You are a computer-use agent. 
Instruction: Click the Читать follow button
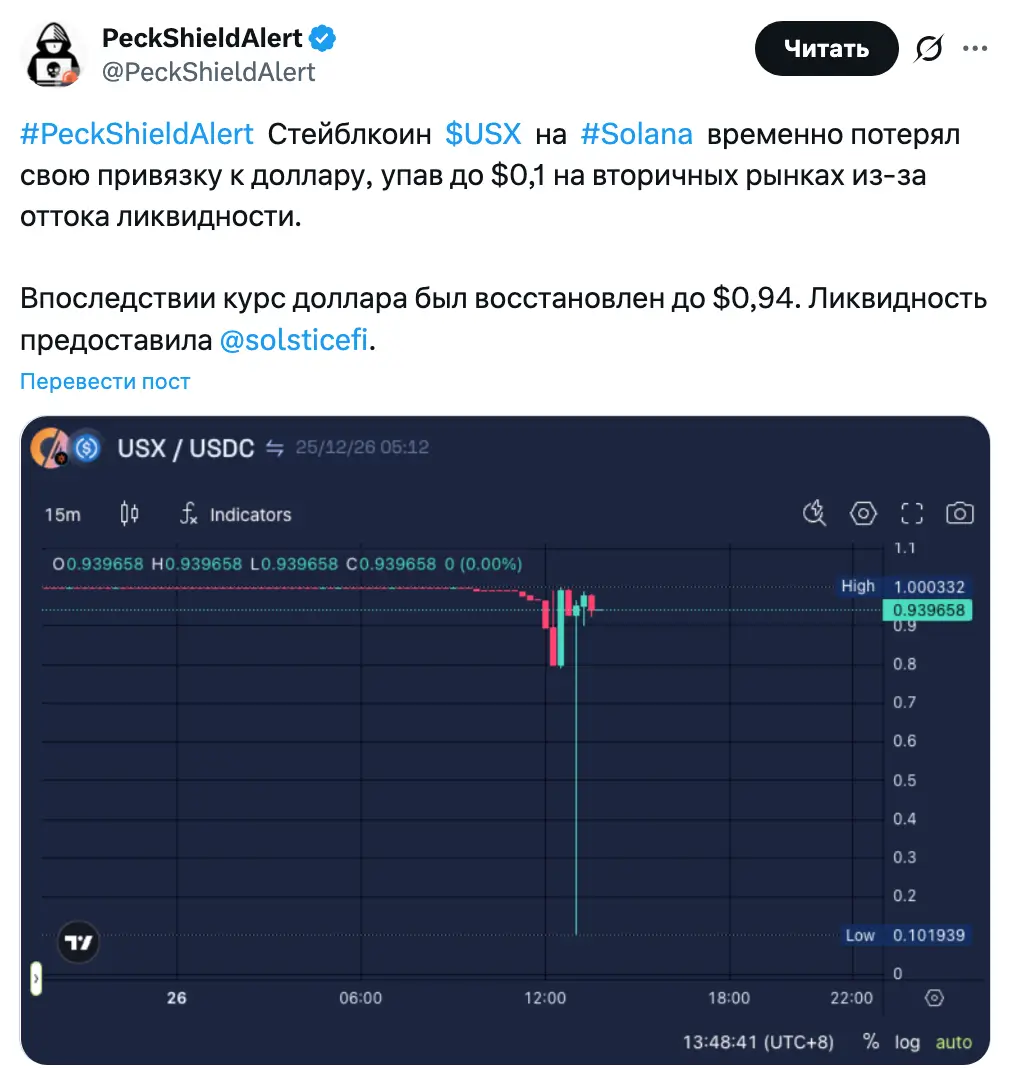click(826, 48)
